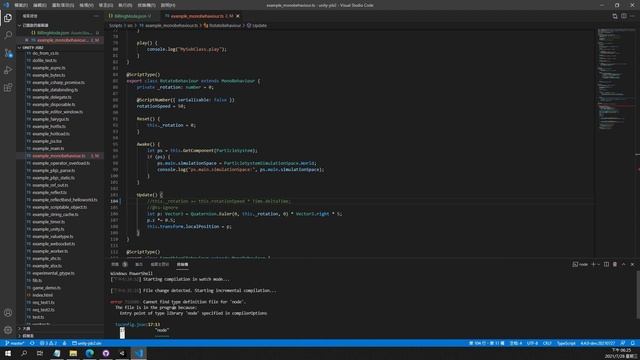The width and height of the screenshot is (640, 360).
Task: Open the 選取項目 (Selection) menu
Action: (x=63, y=5)
